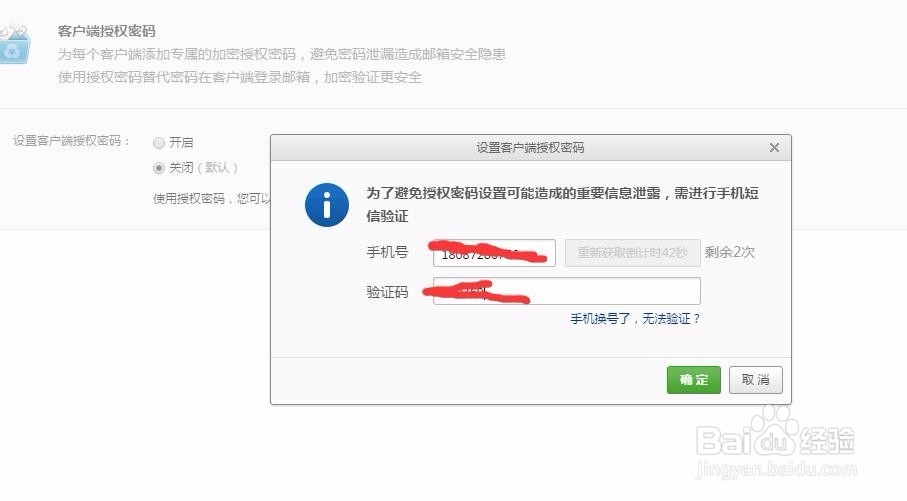The image size is (907, 501).
Task: Click the 客户端授权密码 section heading
Action: click(106, 31)
